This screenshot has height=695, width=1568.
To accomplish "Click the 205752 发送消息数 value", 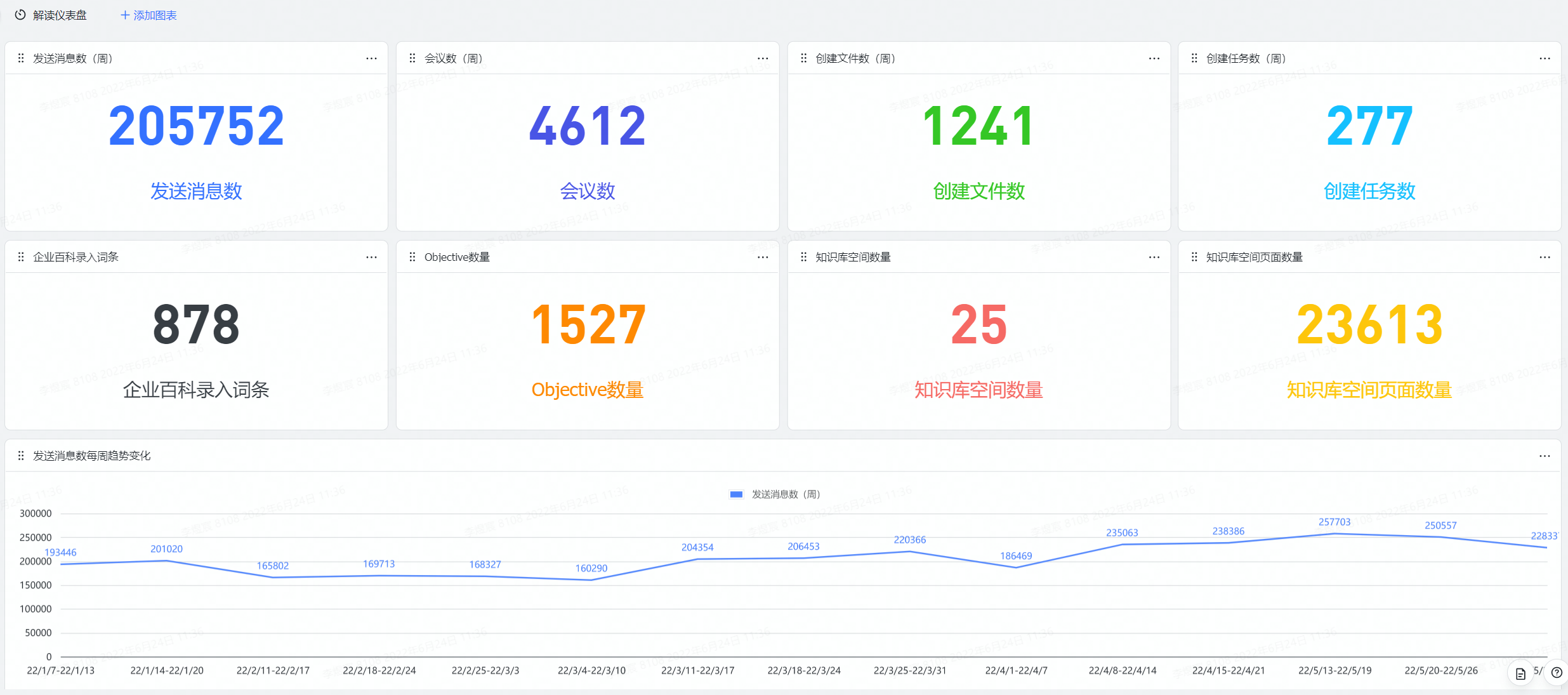I will tap(196, 126).
